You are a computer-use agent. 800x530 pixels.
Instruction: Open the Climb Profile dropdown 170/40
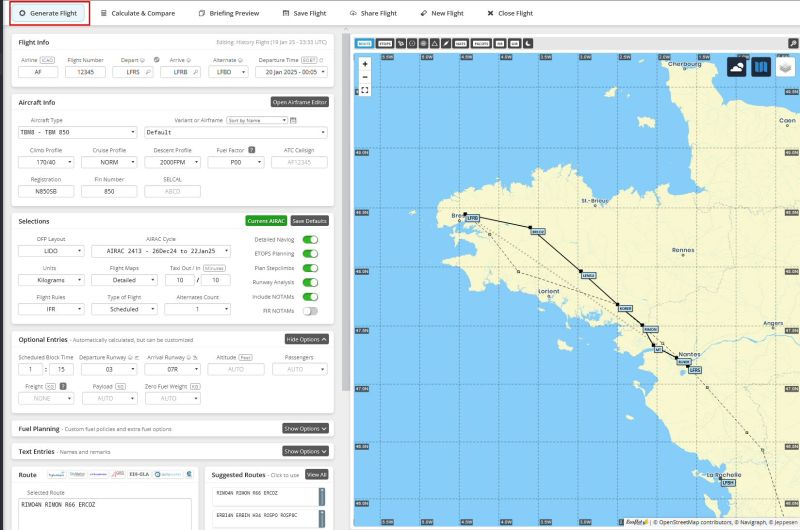(x=46, y=162)
